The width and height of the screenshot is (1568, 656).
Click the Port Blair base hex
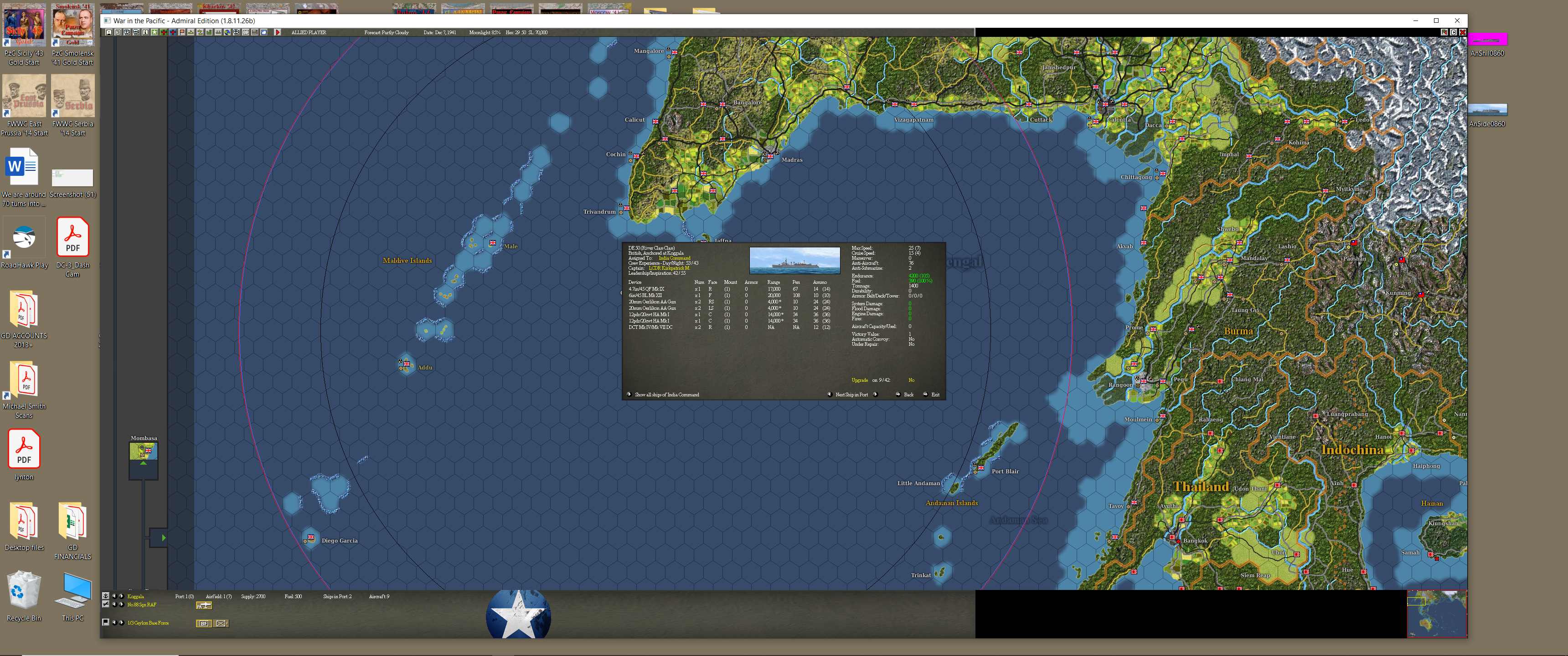980,467
